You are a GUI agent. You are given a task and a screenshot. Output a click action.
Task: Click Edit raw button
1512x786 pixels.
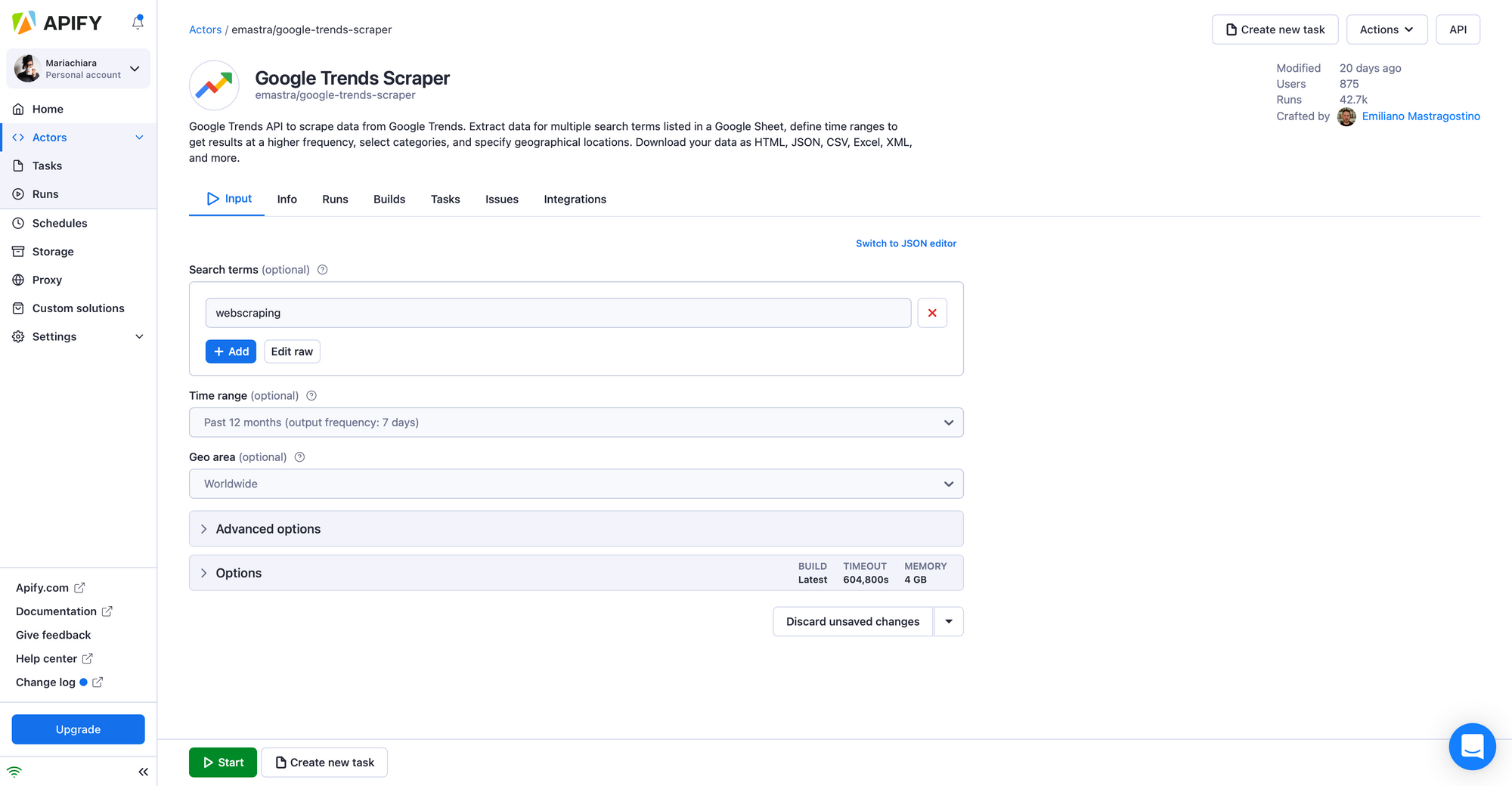pyautogui.click(x=292, y=351)
